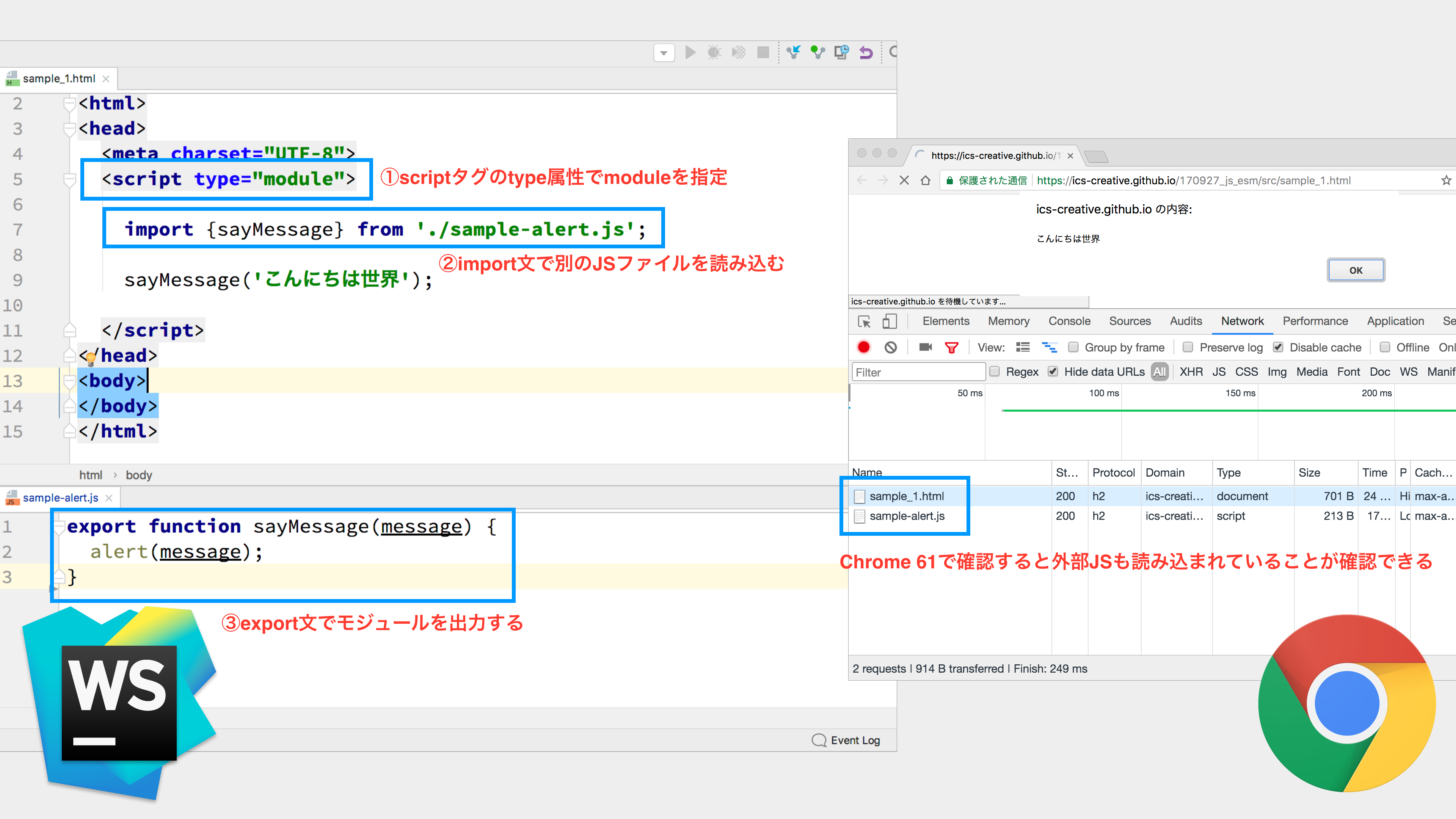Open the run configuration dropdown arrow
Screen dimensions: 1456x819
664,53
